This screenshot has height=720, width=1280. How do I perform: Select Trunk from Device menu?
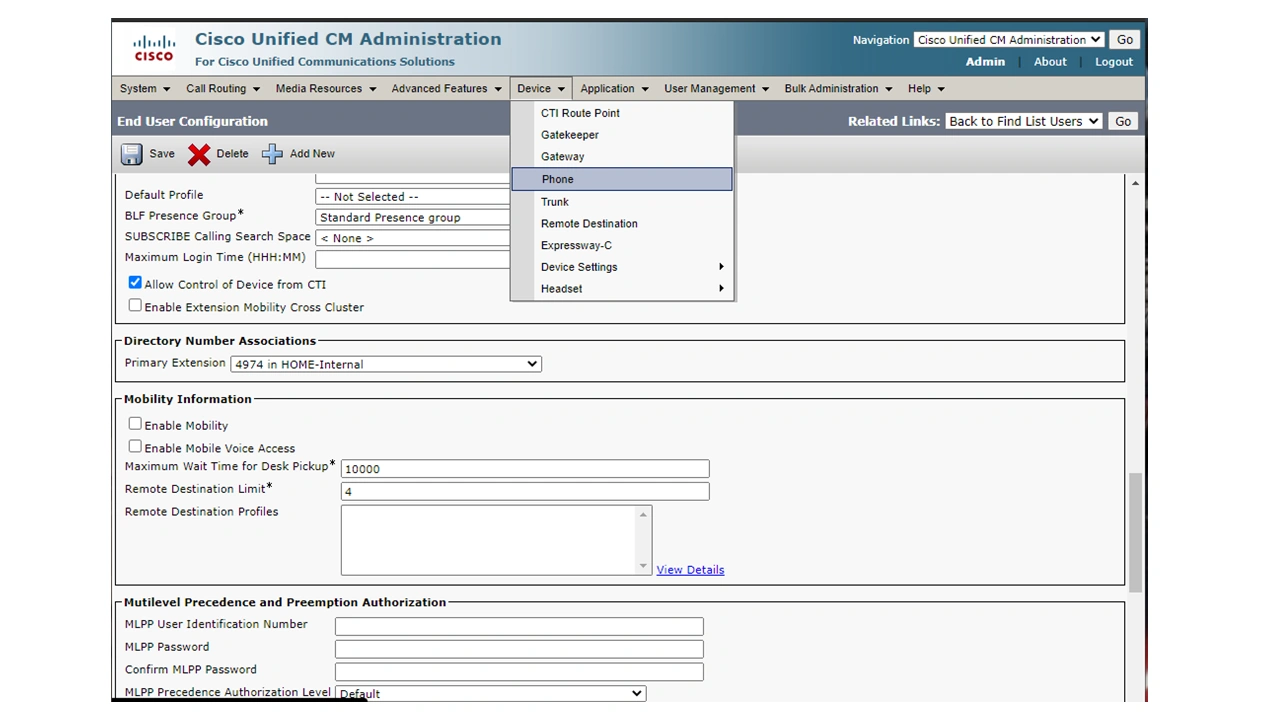[x=622, y=202]
